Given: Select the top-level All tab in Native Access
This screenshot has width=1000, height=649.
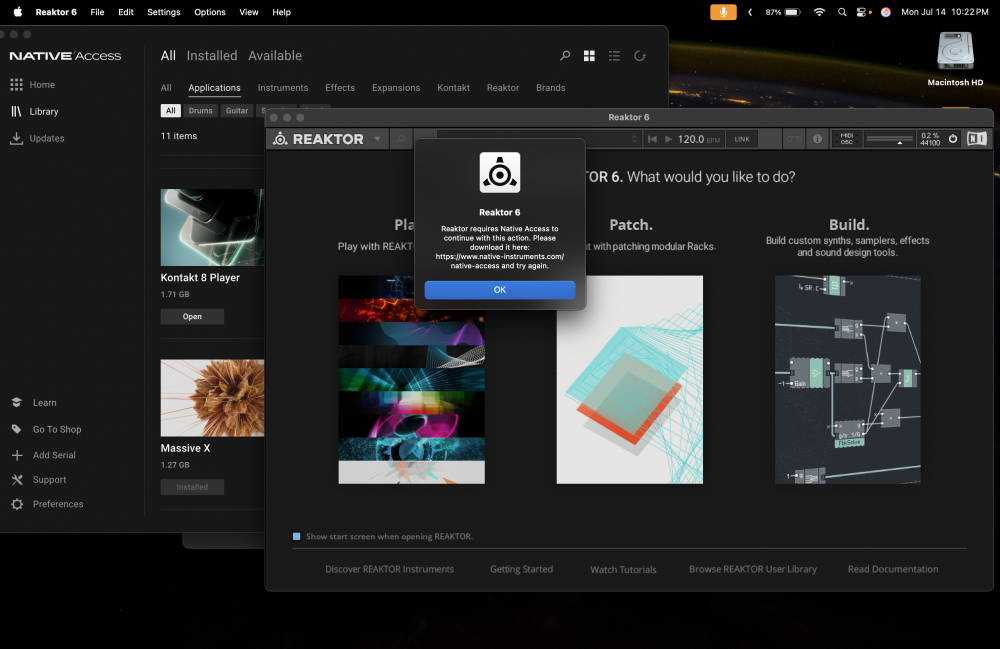Looking at the screenshot, I should coord(168,56).
